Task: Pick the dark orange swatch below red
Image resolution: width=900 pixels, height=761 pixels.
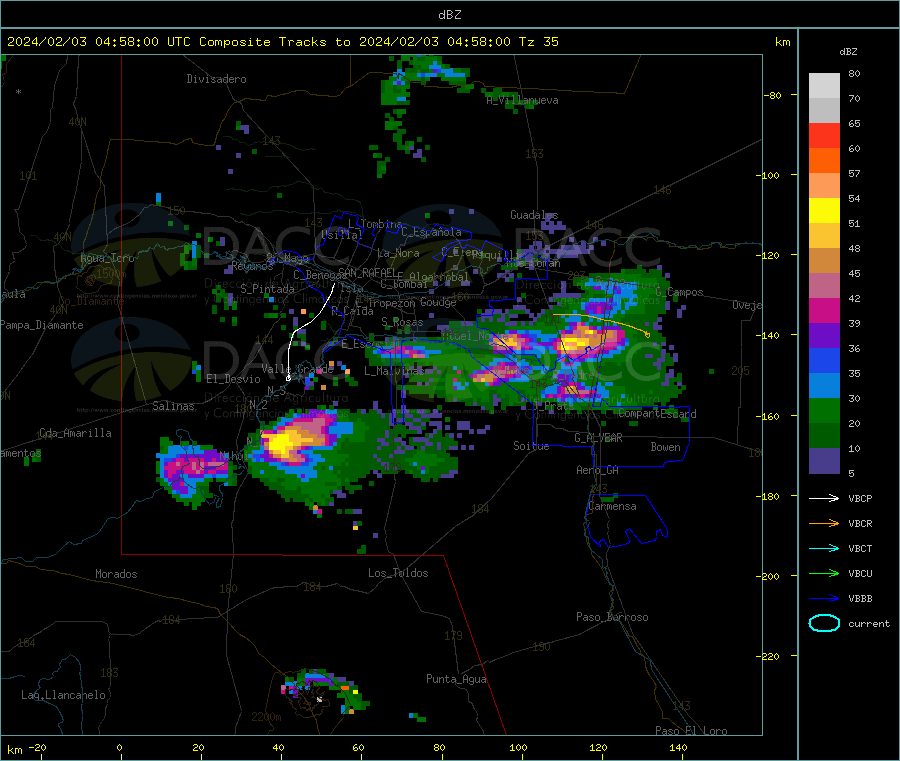Action: 824,161
